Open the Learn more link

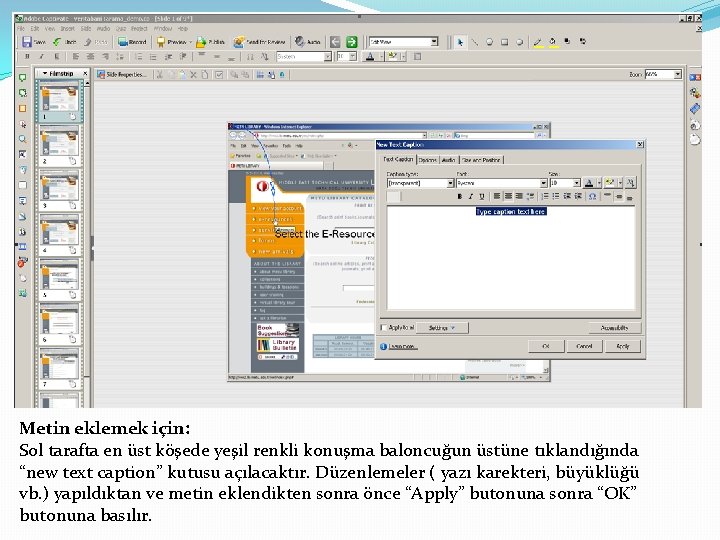(403, 347)
